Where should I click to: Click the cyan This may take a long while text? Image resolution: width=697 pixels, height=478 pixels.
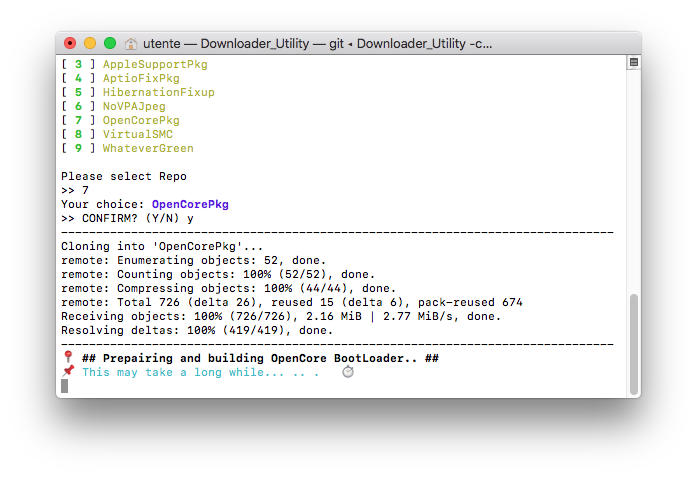[x=200, y=373]
